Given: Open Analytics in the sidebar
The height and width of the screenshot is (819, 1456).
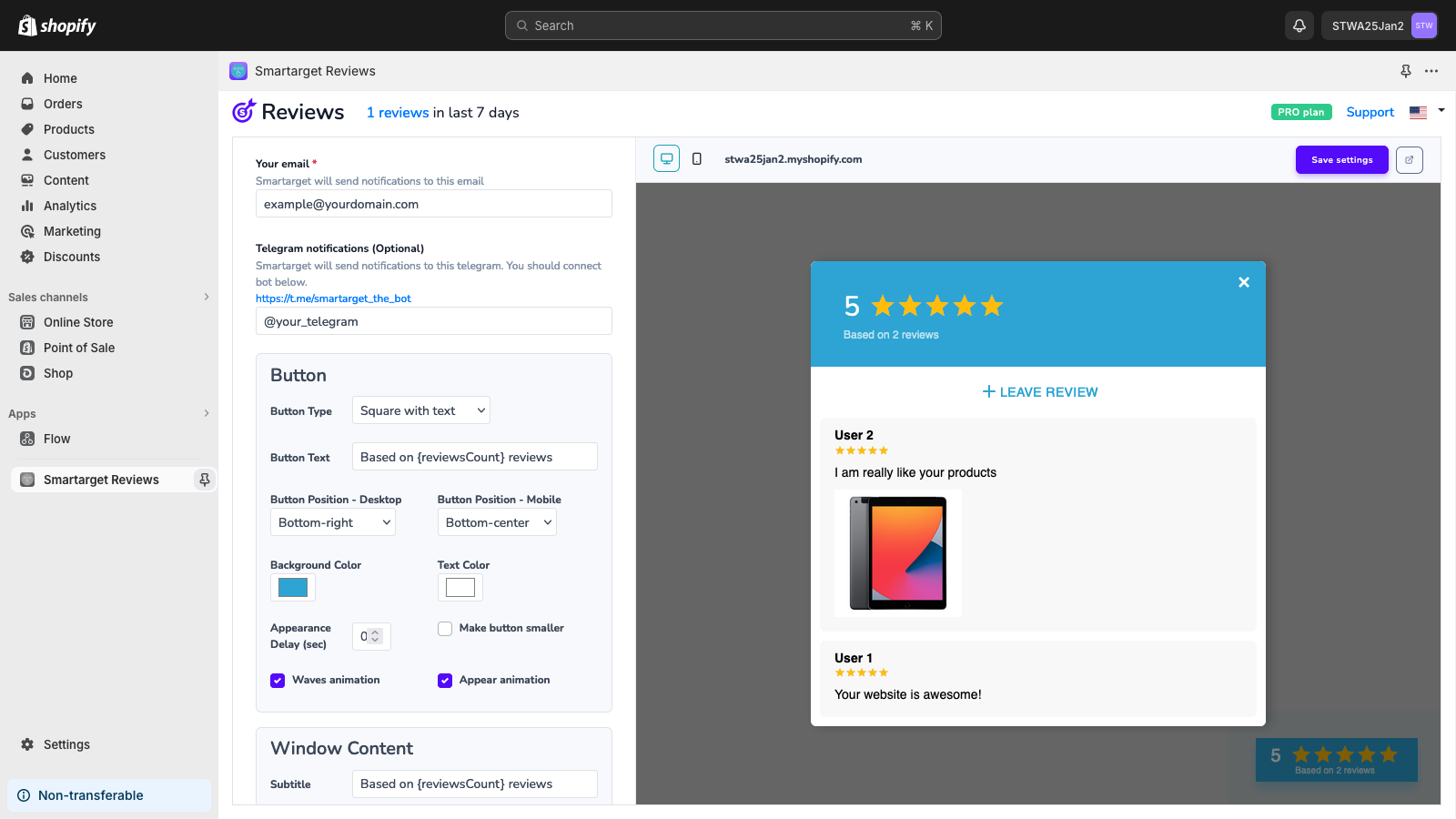Looking at the screenshot, I should [70, 206].
